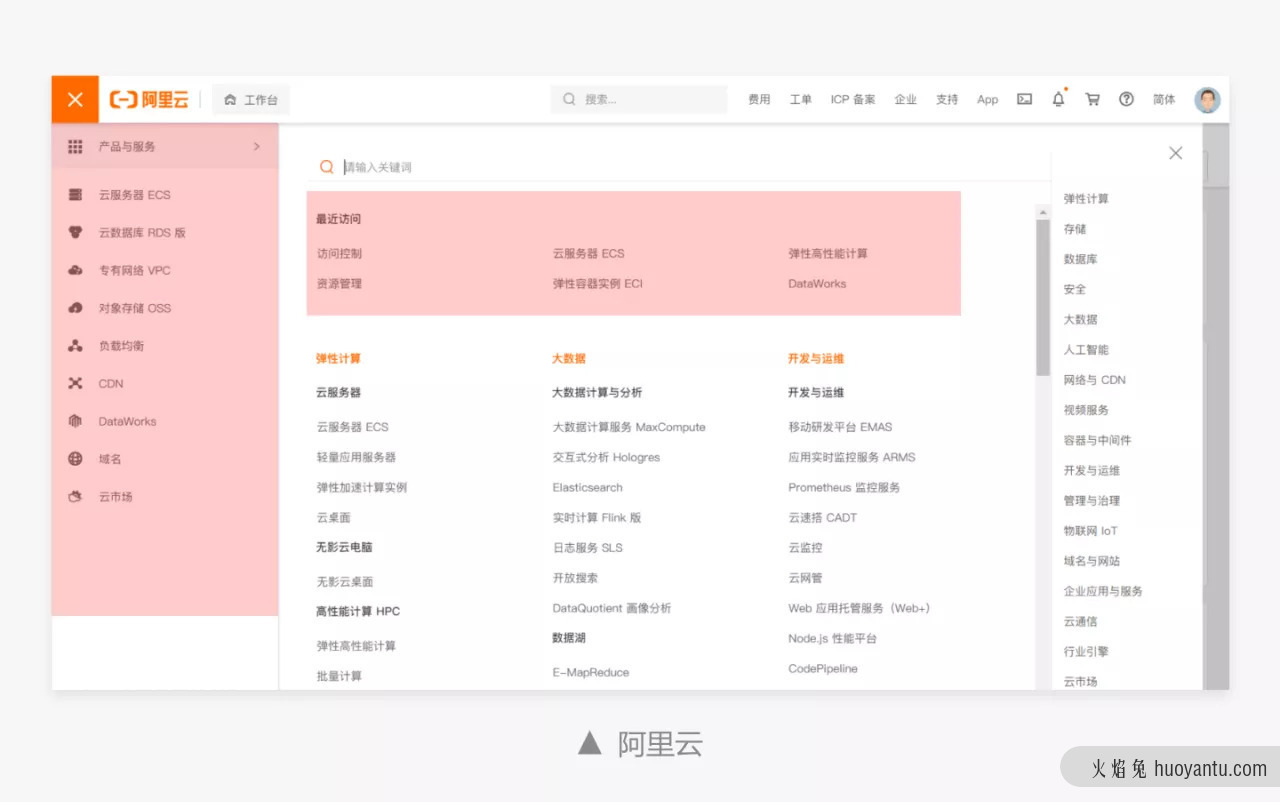Click the 对象存储 OSS sidebar icon

75,308
